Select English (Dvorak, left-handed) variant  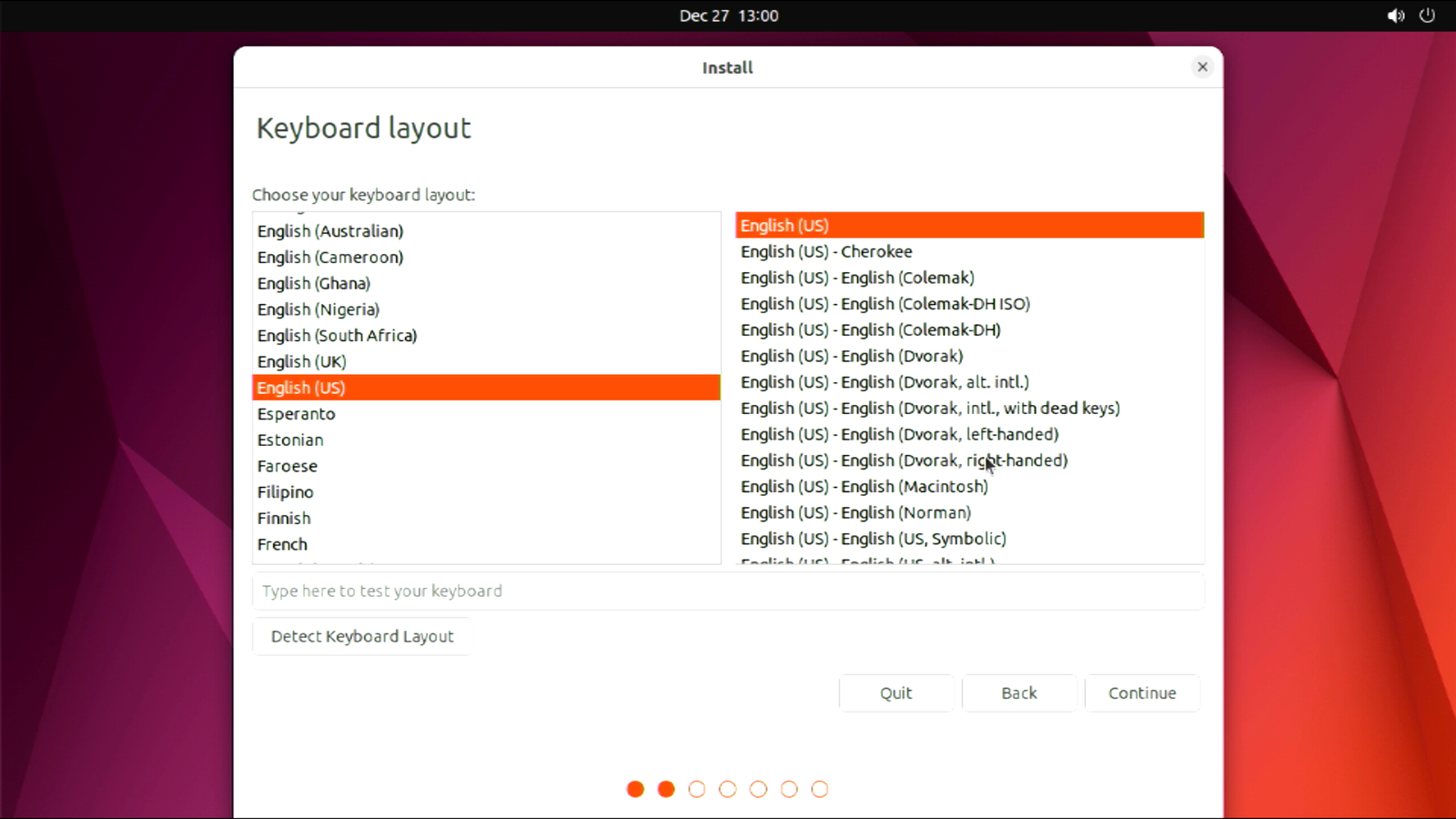pos(899,434)
